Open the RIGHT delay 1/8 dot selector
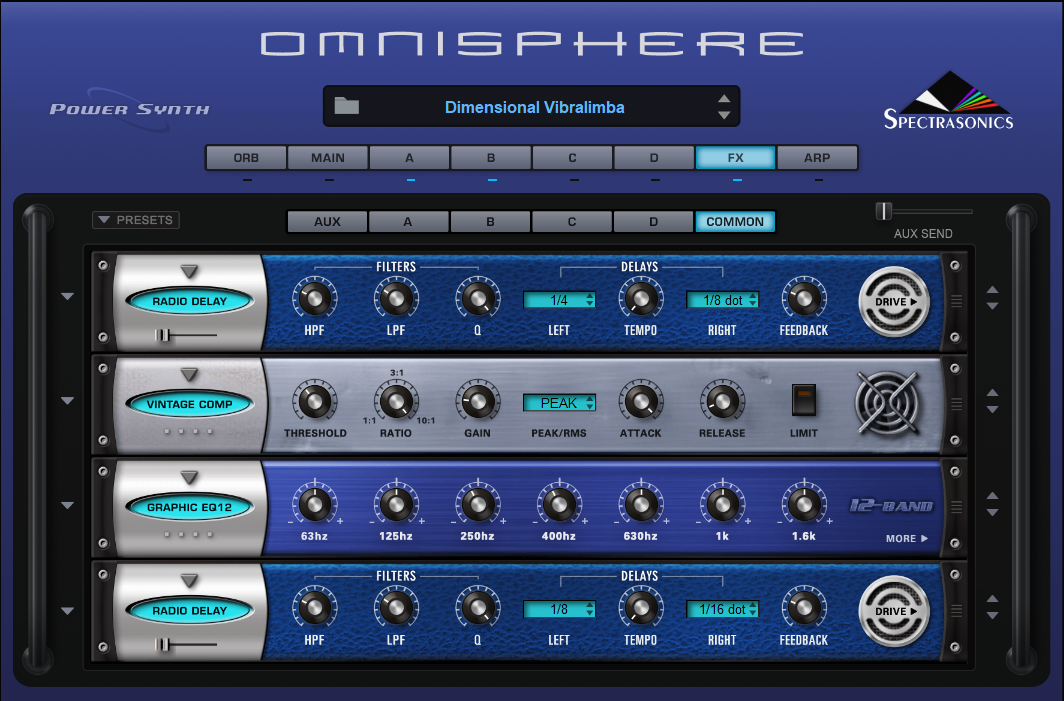Viewport: 1064px width, 701px height. (x=722, y=300)
